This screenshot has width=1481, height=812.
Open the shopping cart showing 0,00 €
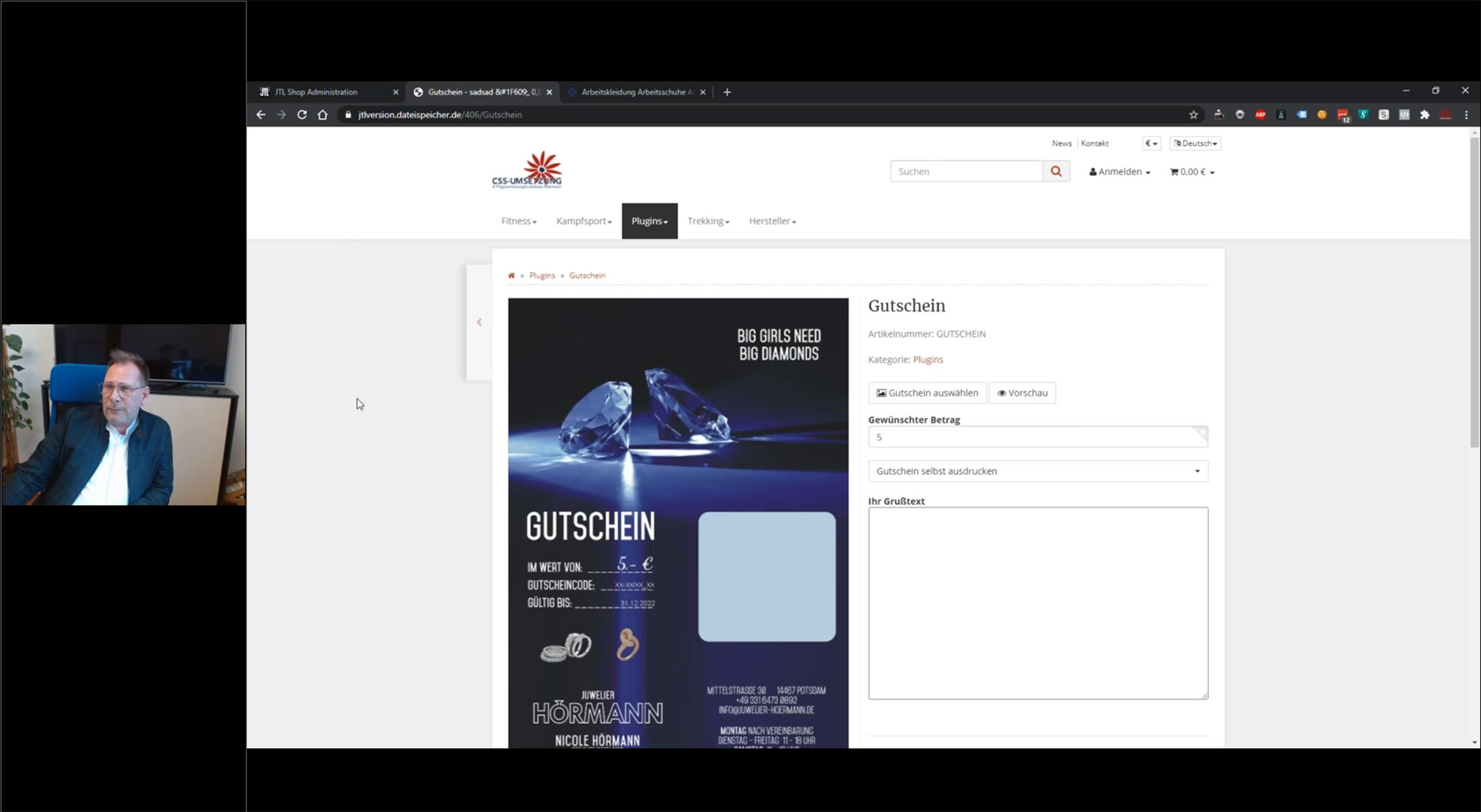(1192, 171)
